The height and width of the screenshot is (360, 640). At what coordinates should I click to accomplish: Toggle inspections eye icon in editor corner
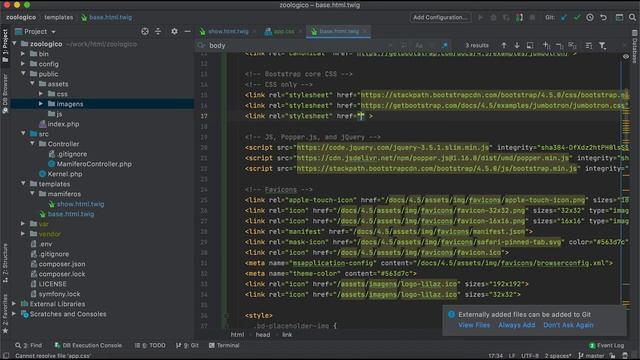(x=626, y=56)
